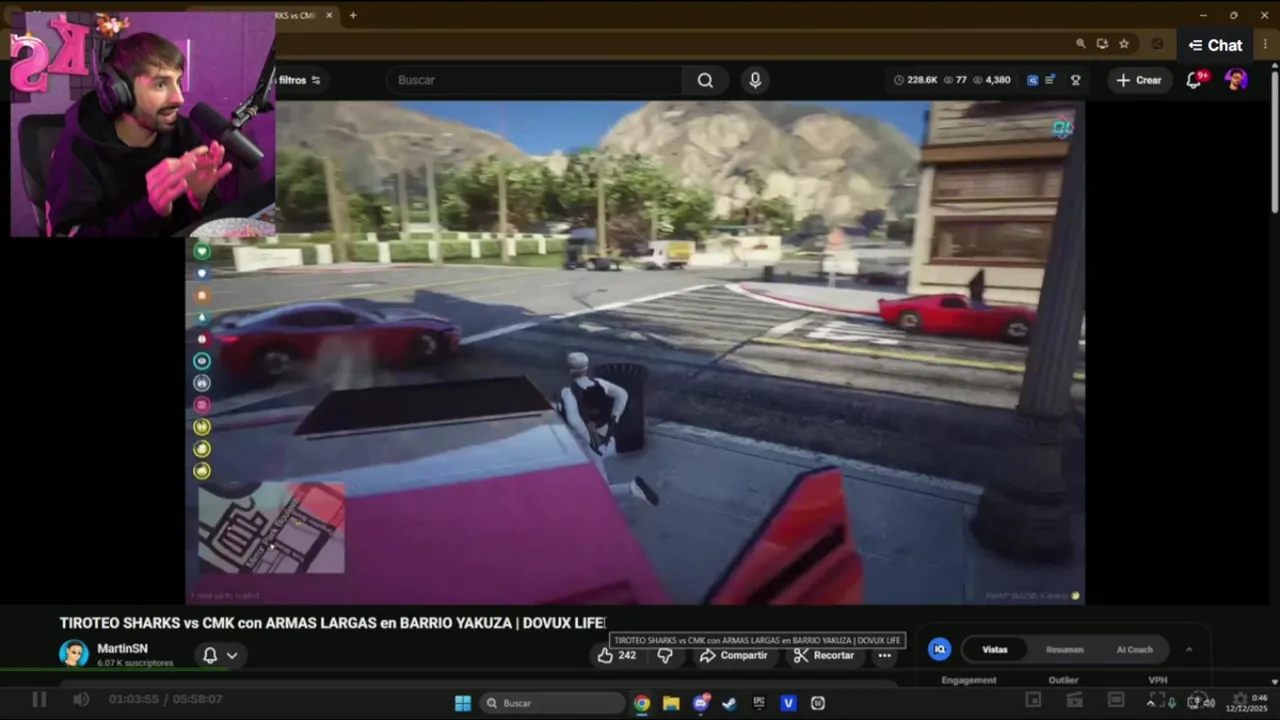Open the Chat side panel button

[x=1215, y=45]
